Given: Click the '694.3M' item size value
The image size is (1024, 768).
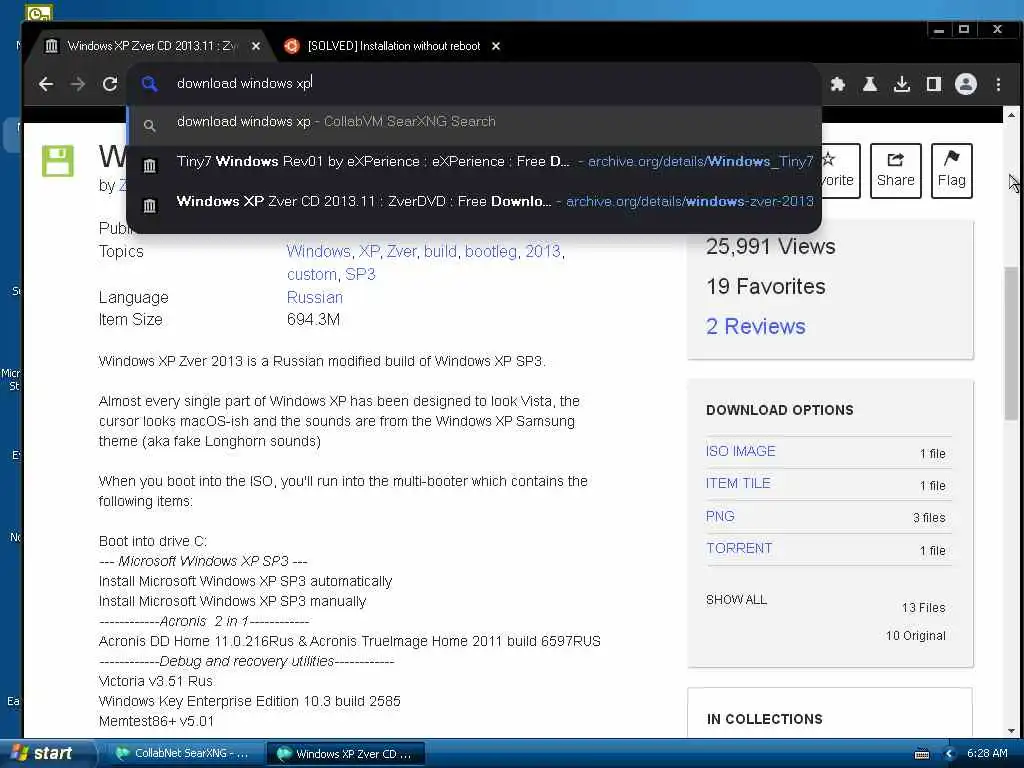Looking at the screenshot, I should click(313, 319).
